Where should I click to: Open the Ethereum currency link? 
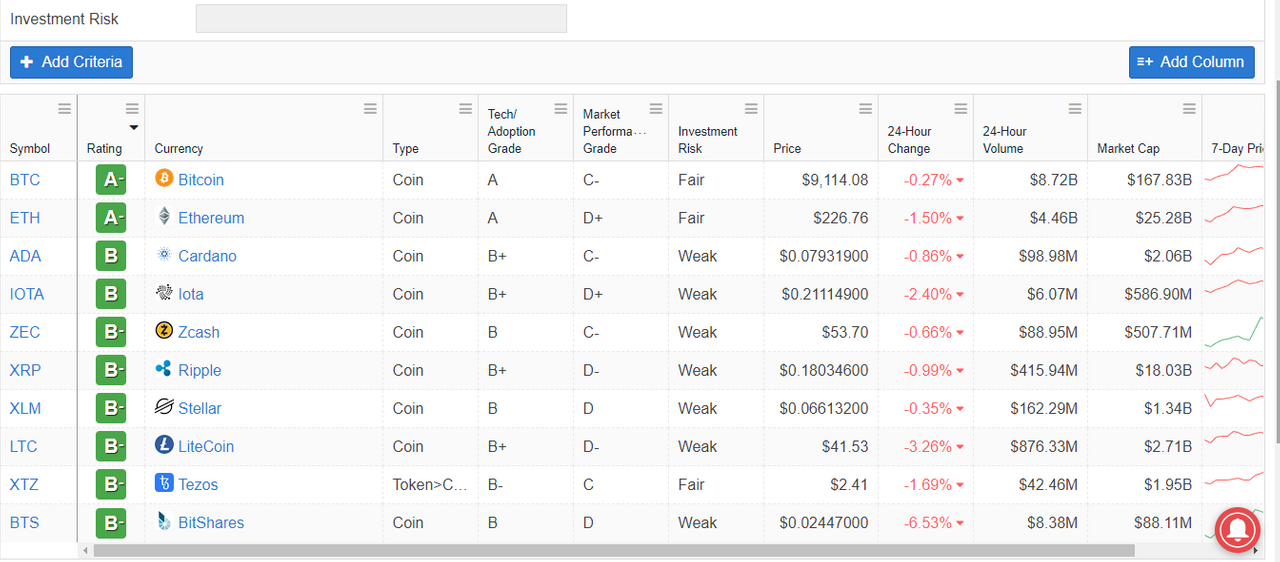coord(211,218)
